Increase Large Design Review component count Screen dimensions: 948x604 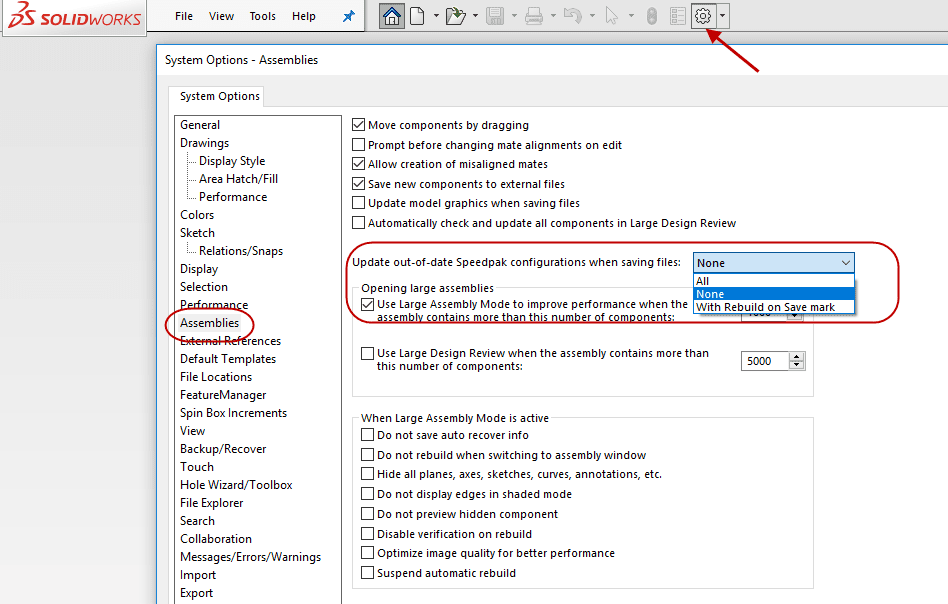coord(797,357)
